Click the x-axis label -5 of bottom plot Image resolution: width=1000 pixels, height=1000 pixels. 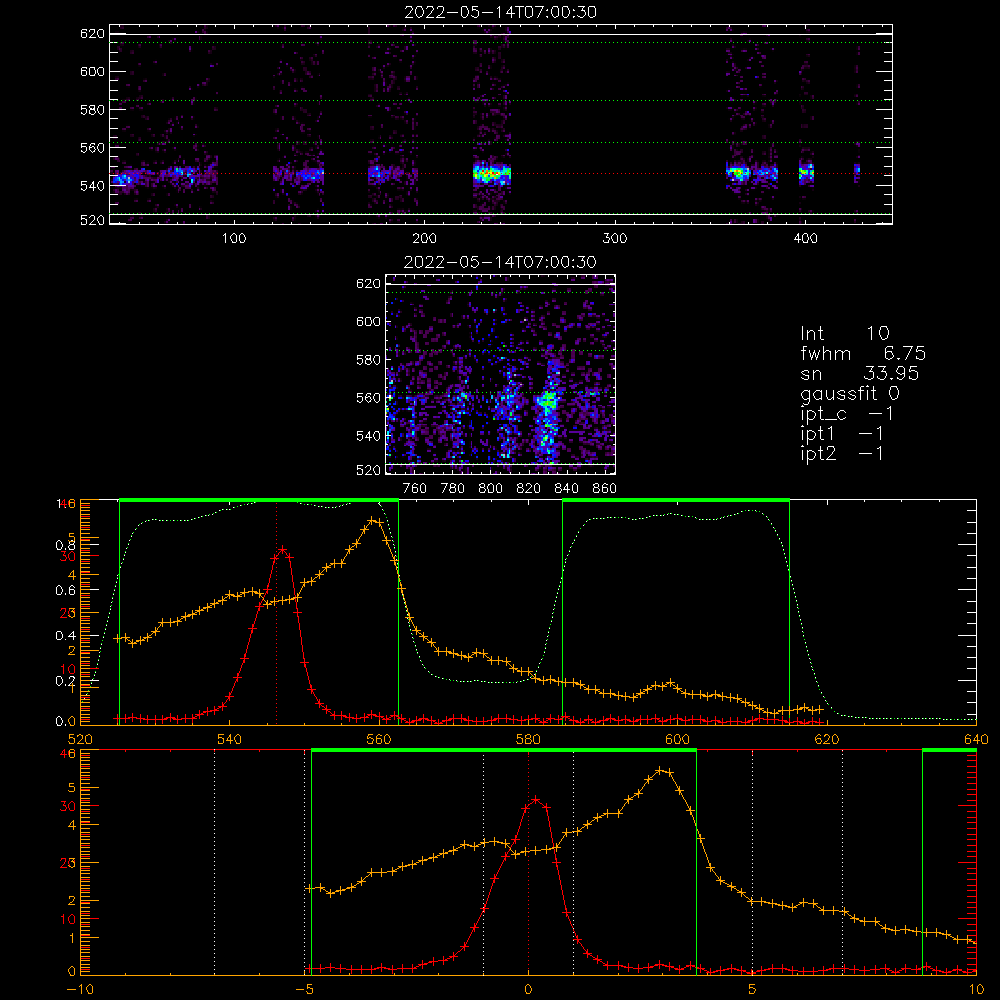304,989
